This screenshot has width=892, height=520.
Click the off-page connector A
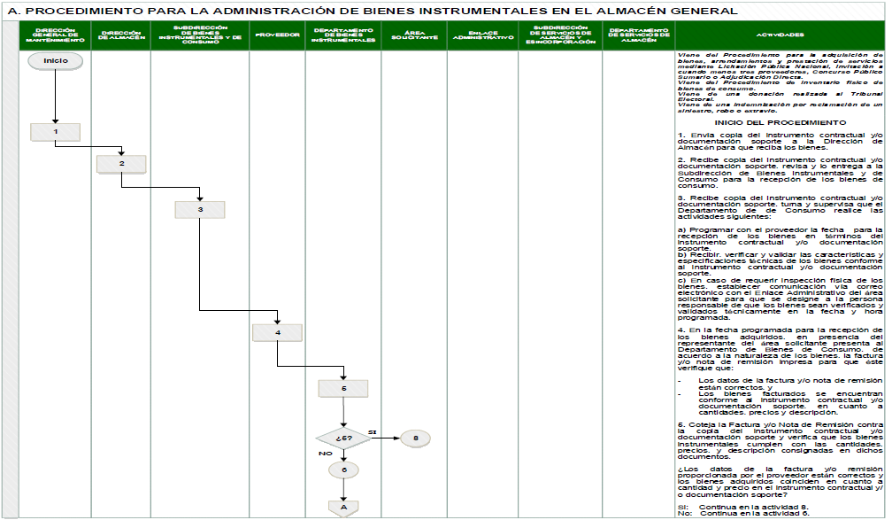tap(343, 506)
